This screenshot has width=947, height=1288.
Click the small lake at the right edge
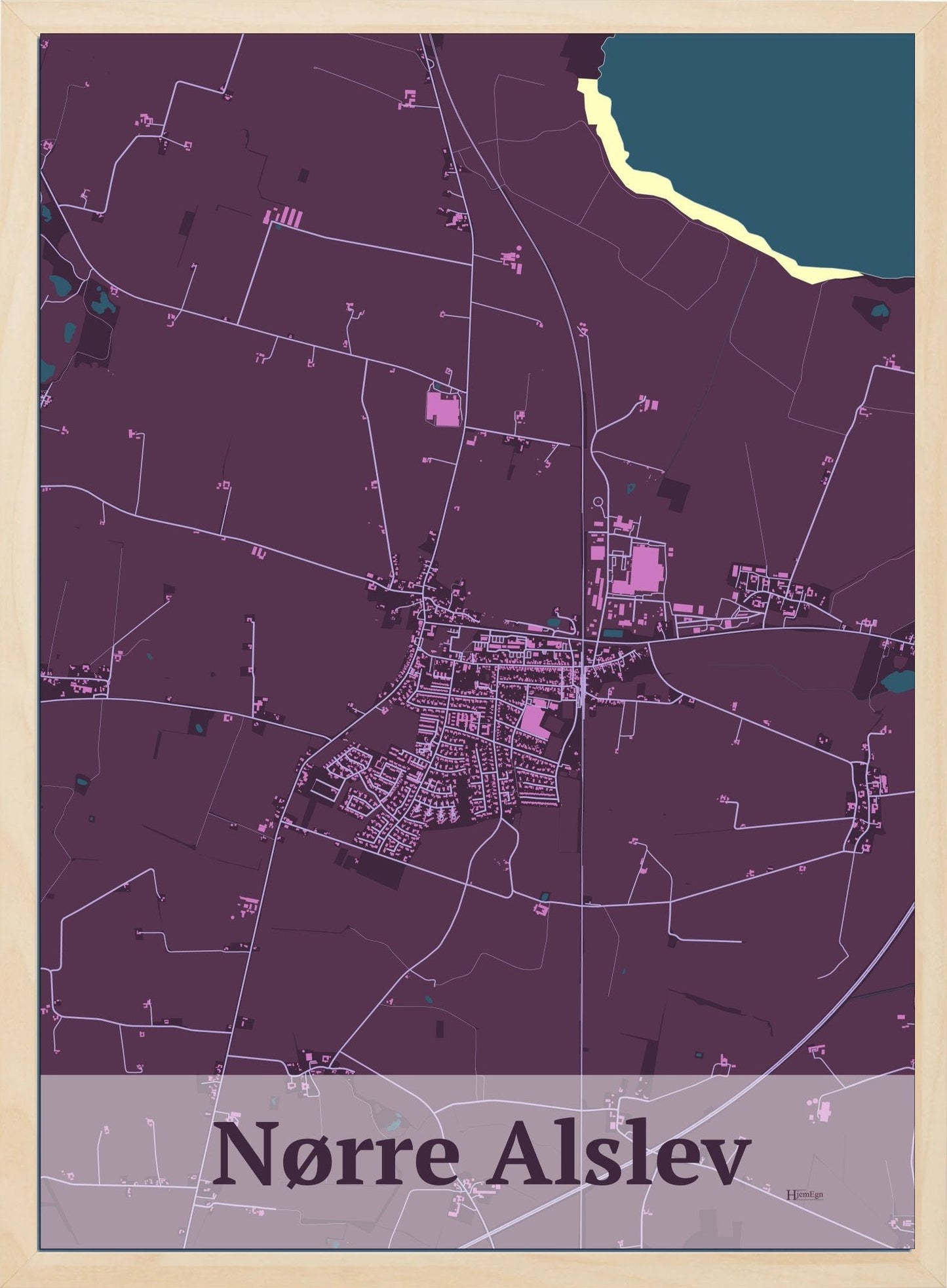(897, 681)
